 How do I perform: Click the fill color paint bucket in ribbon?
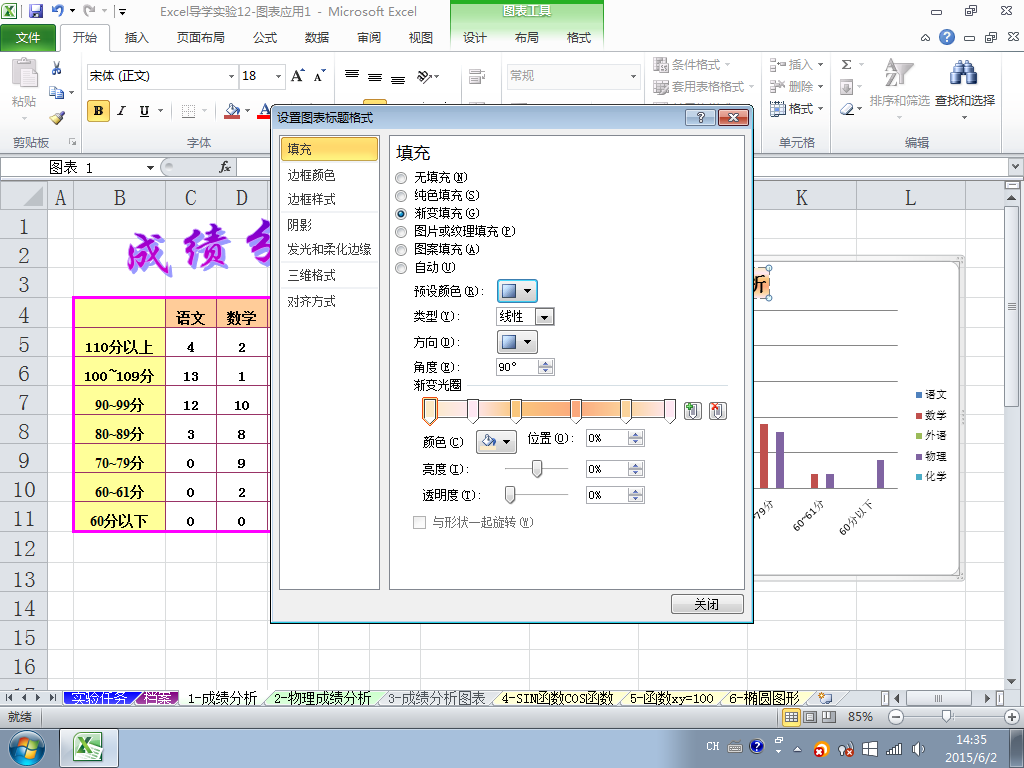(232, 111)
